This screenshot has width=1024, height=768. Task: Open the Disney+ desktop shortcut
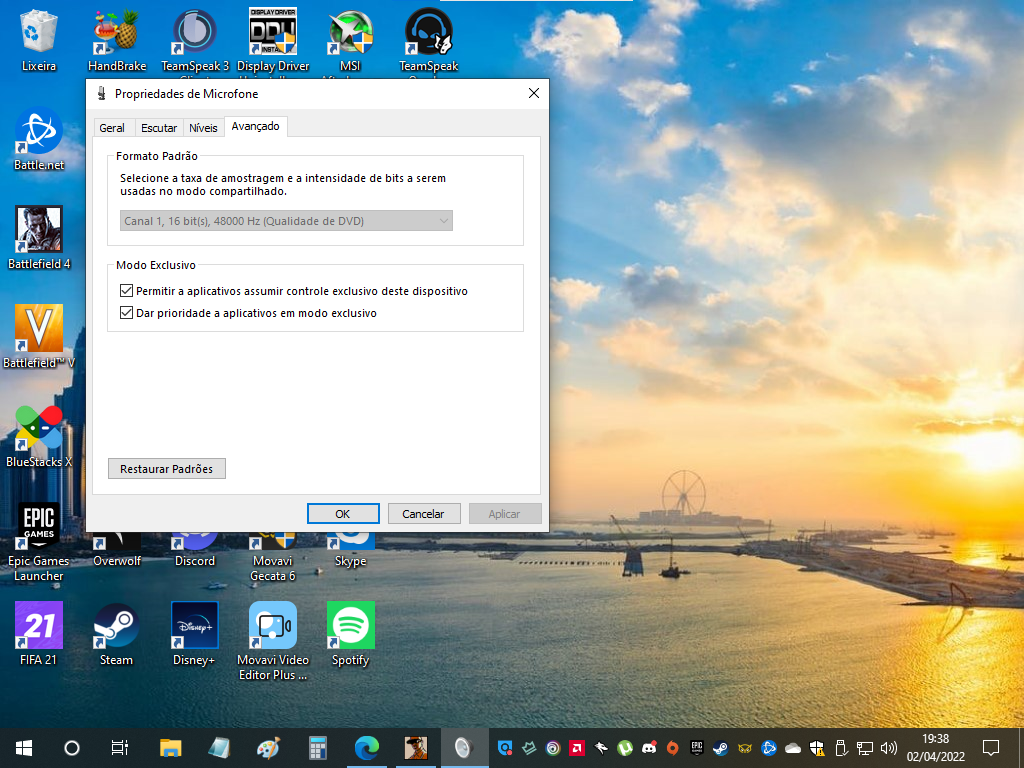coord(194,634)
